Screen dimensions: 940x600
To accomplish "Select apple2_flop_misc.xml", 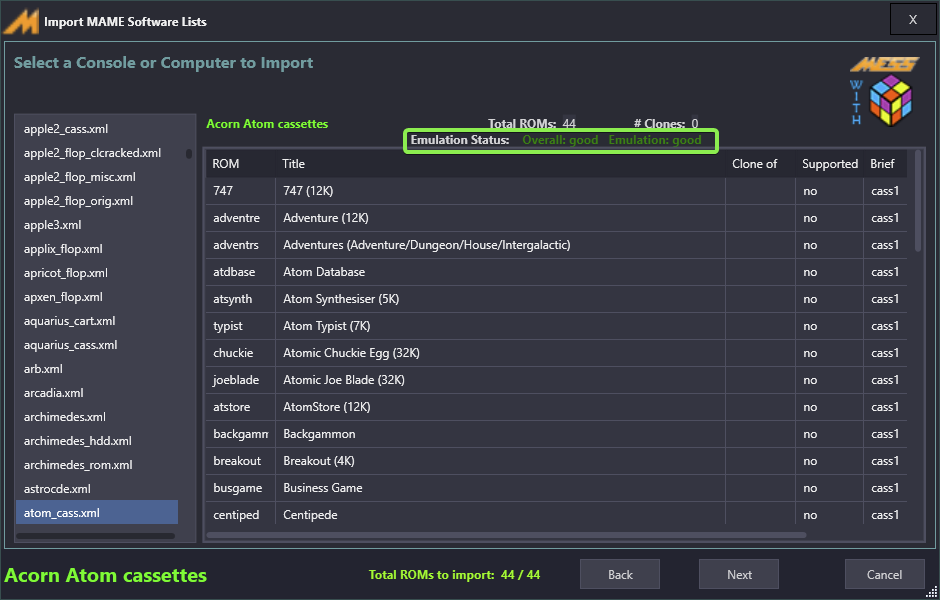I will coord(97,177).
